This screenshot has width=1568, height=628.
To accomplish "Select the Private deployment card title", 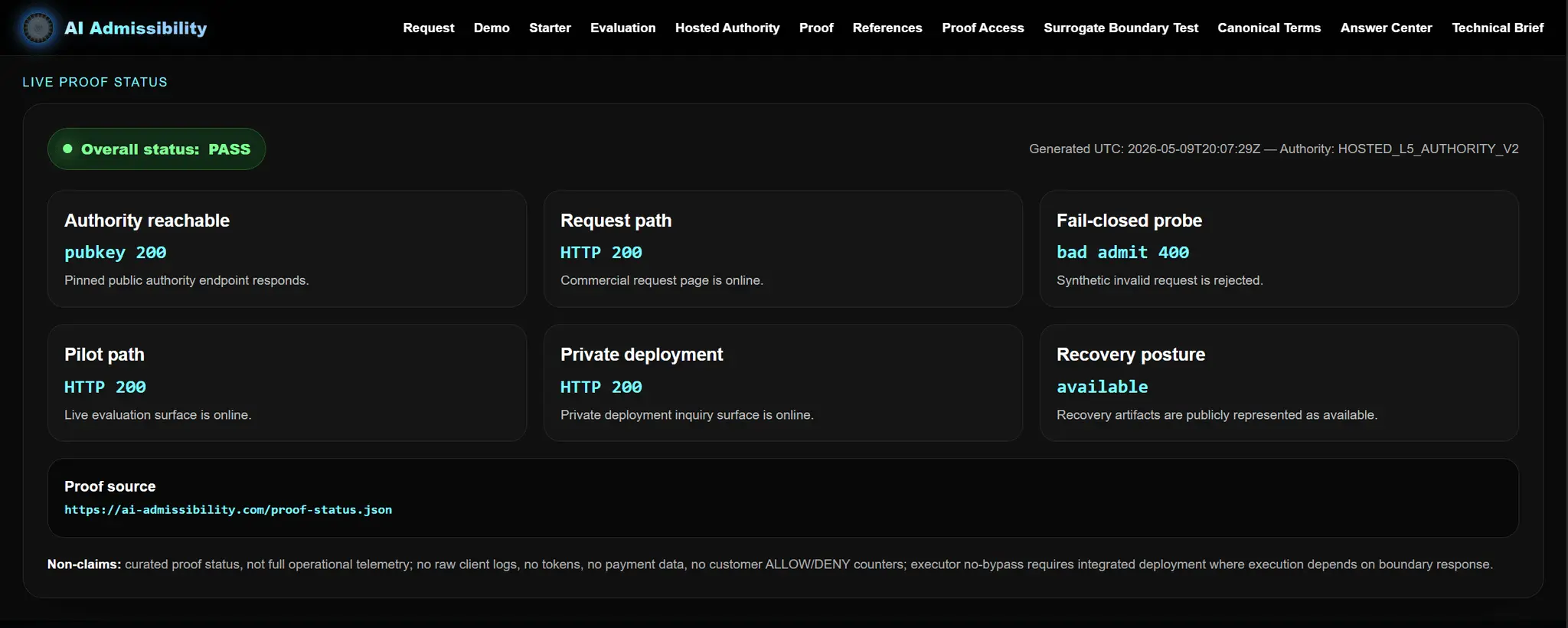I will (642, 355).
